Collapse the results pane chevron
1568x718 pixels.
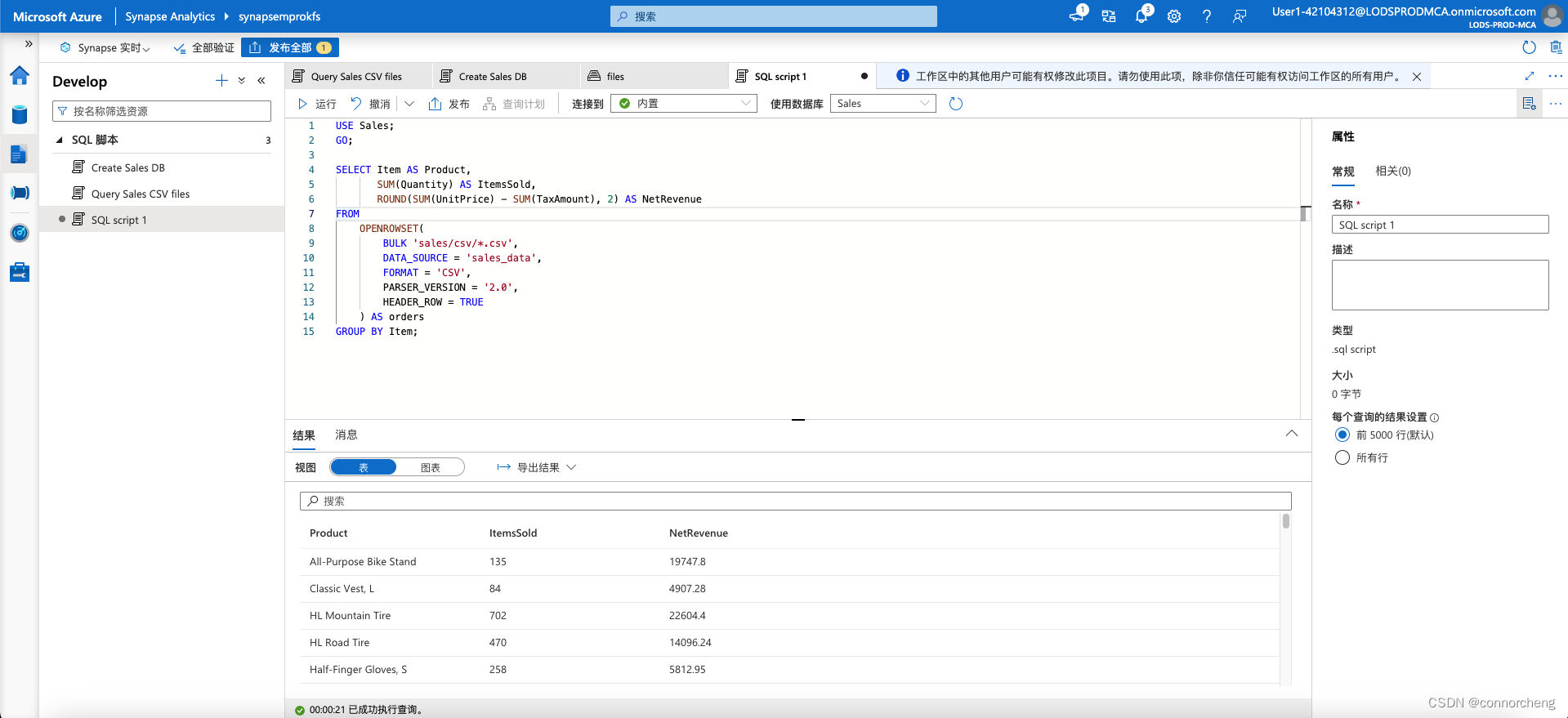pyautogui.click(x=1292, y=434)
